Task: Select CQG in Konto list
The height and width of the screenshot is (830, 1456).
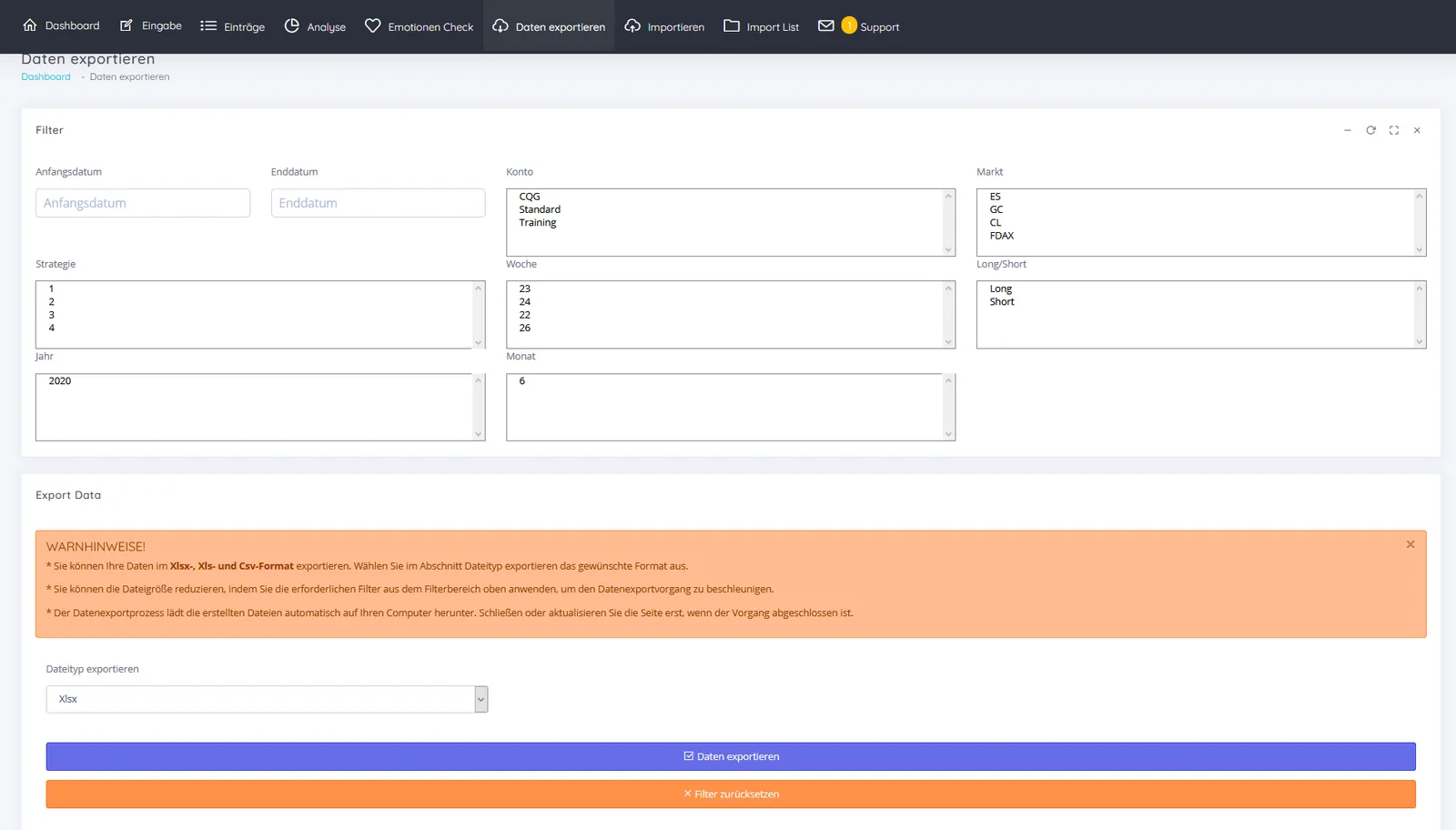Action: 530,197
